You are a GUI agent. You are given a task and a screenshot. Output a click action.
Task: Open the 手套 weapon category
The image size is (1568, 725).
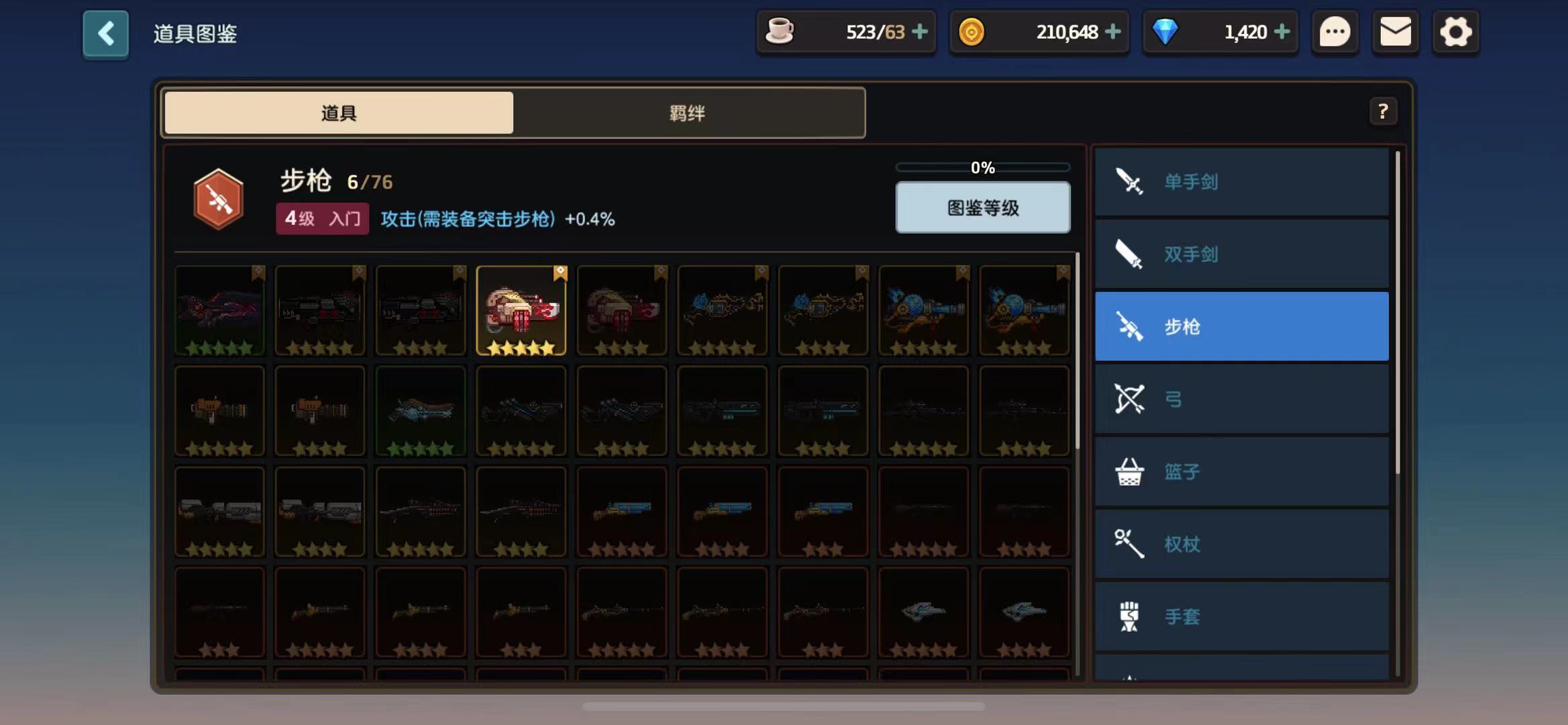tap(1241, 617)
